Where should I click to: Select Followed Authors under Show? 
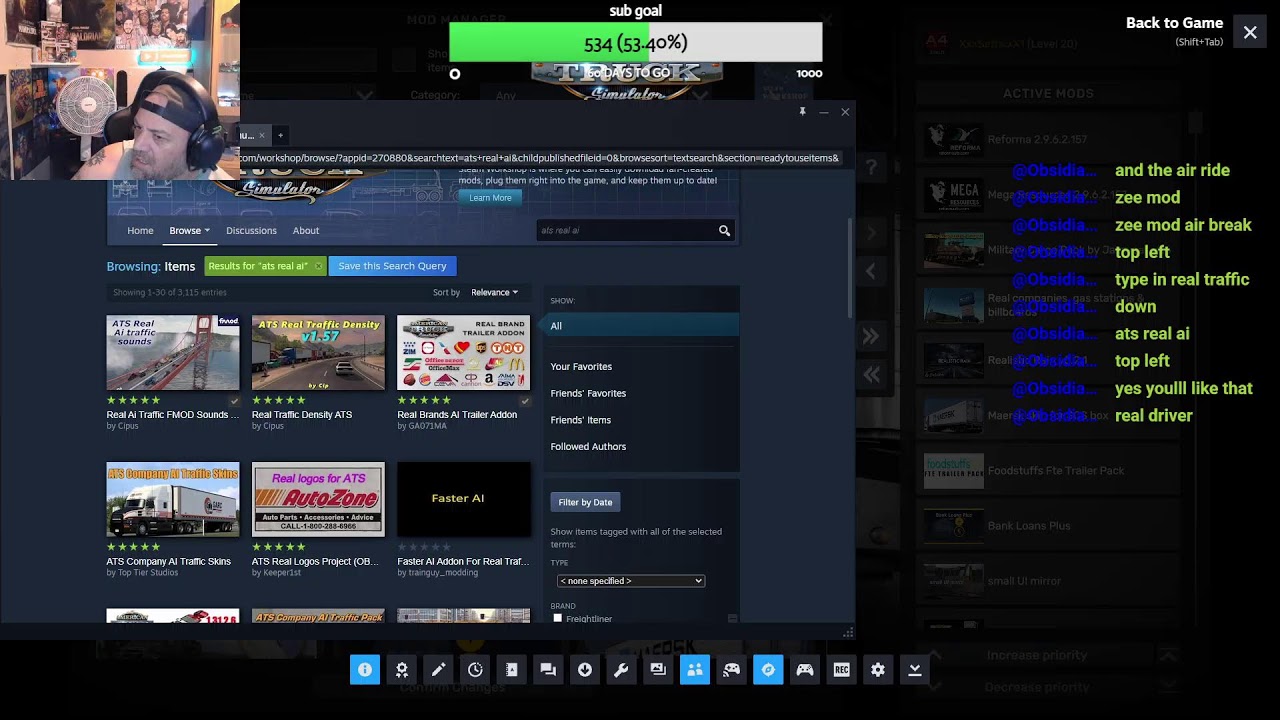588,447
